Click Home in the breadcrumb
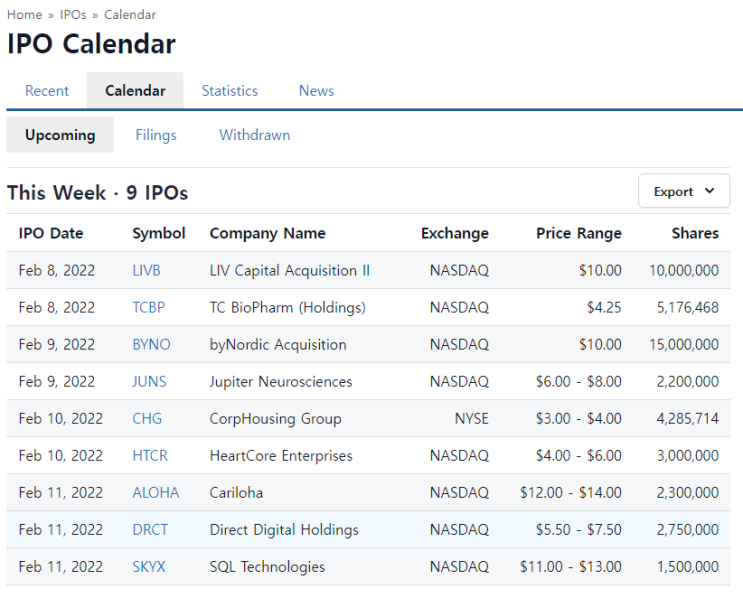Viewport: 743px width, 598px height. click(x=25, y=15)
